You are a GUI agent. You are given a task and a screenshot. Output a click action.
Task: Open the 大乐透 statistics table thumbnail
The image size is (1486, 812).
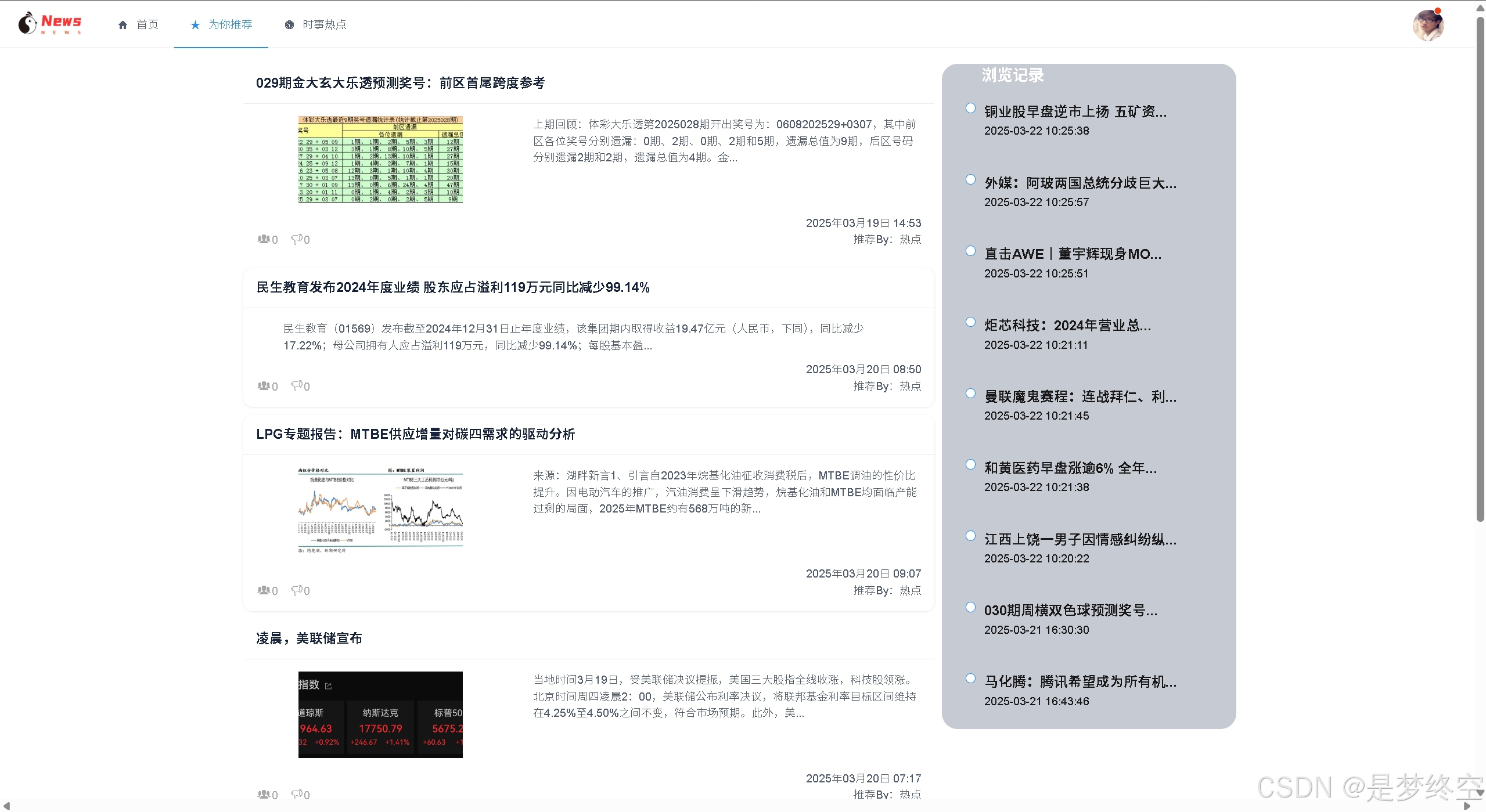(x=380, y=160)
